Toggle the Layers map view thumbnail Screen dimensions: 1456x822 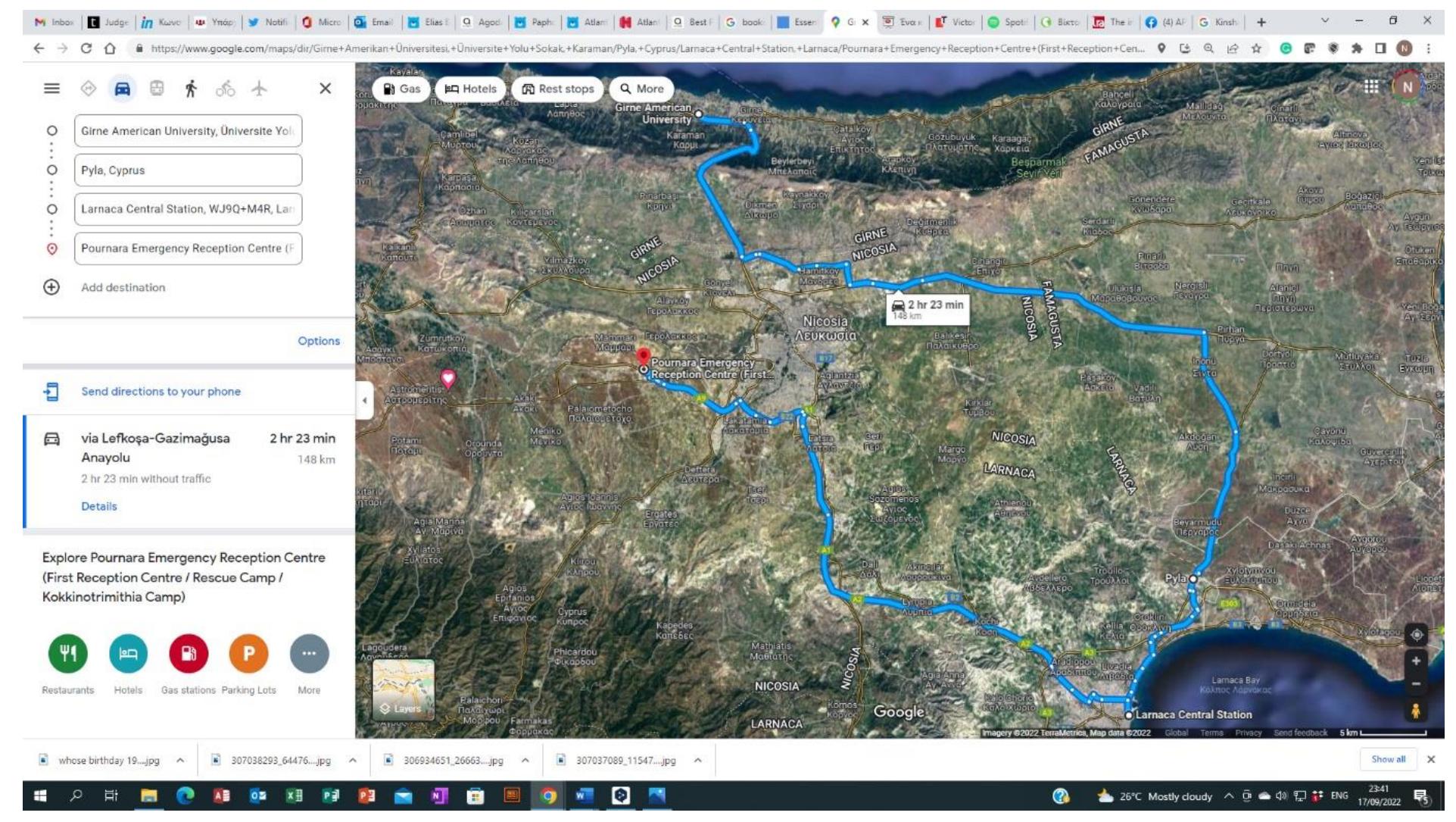tap(404, 689)
